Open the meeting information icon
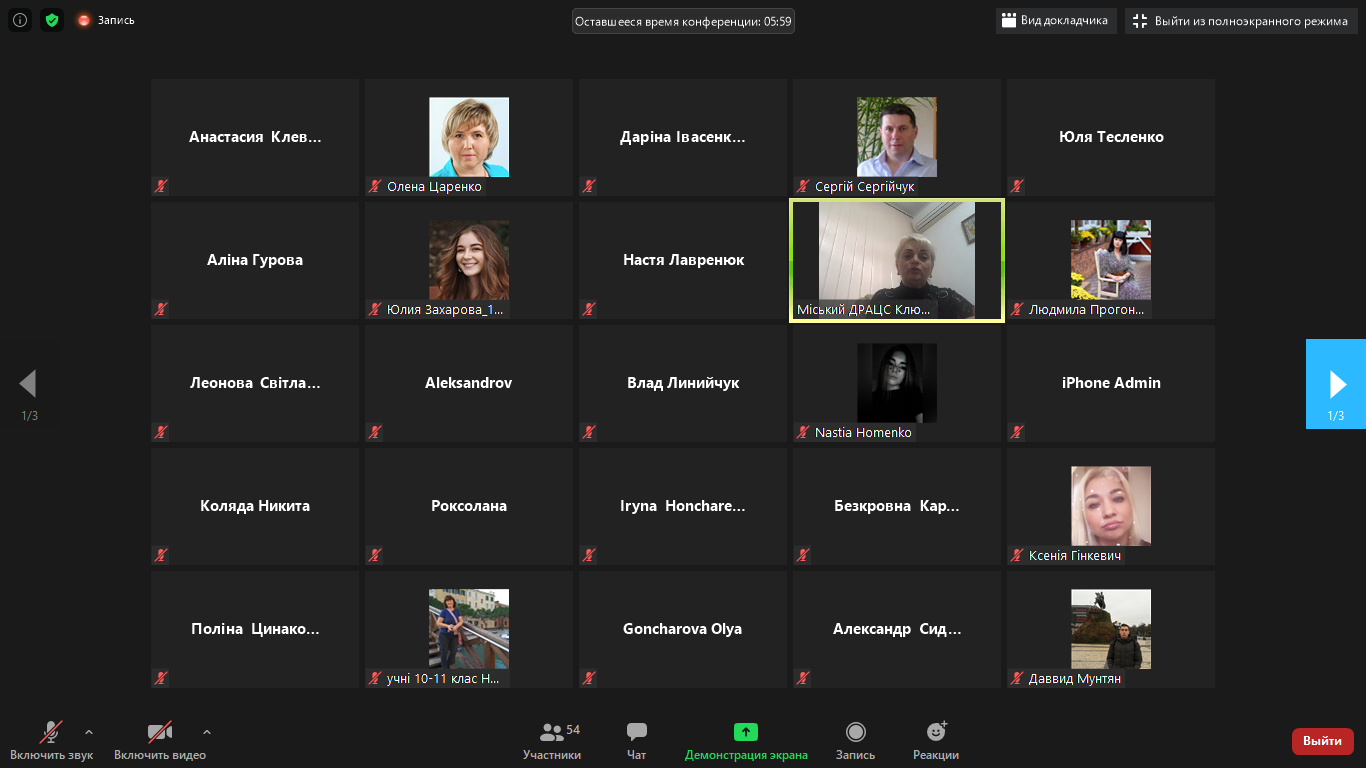Image resolution: width=1366 pixels, height=768 pixels. pos(20,20)
